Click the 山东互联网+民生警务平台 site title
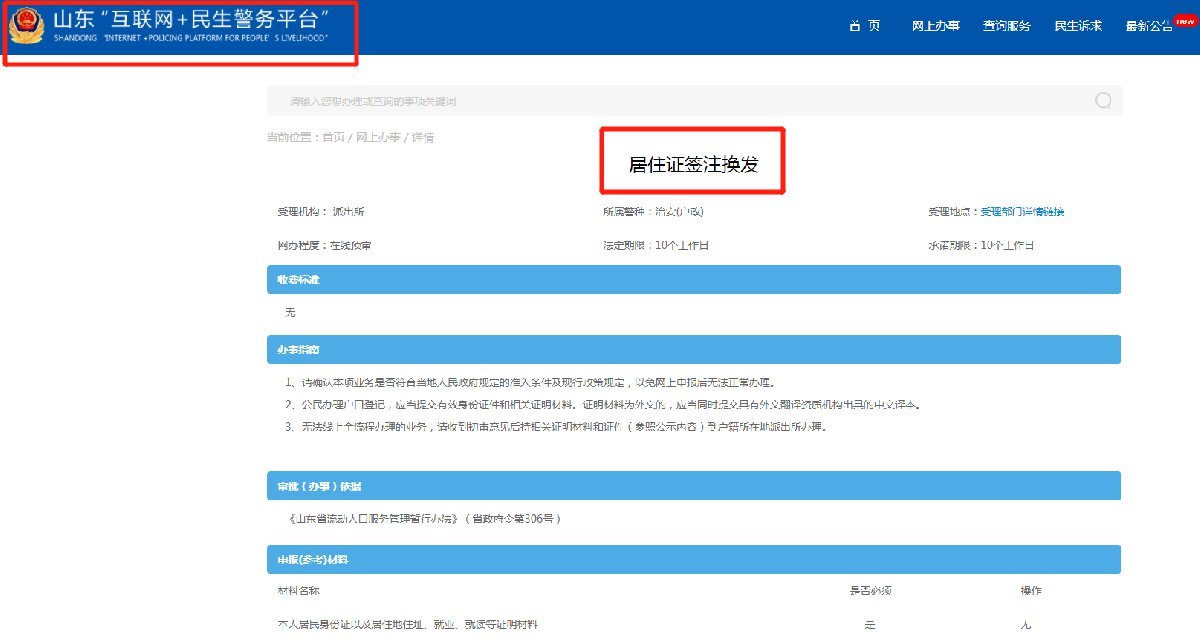 [x=193, y=20]
